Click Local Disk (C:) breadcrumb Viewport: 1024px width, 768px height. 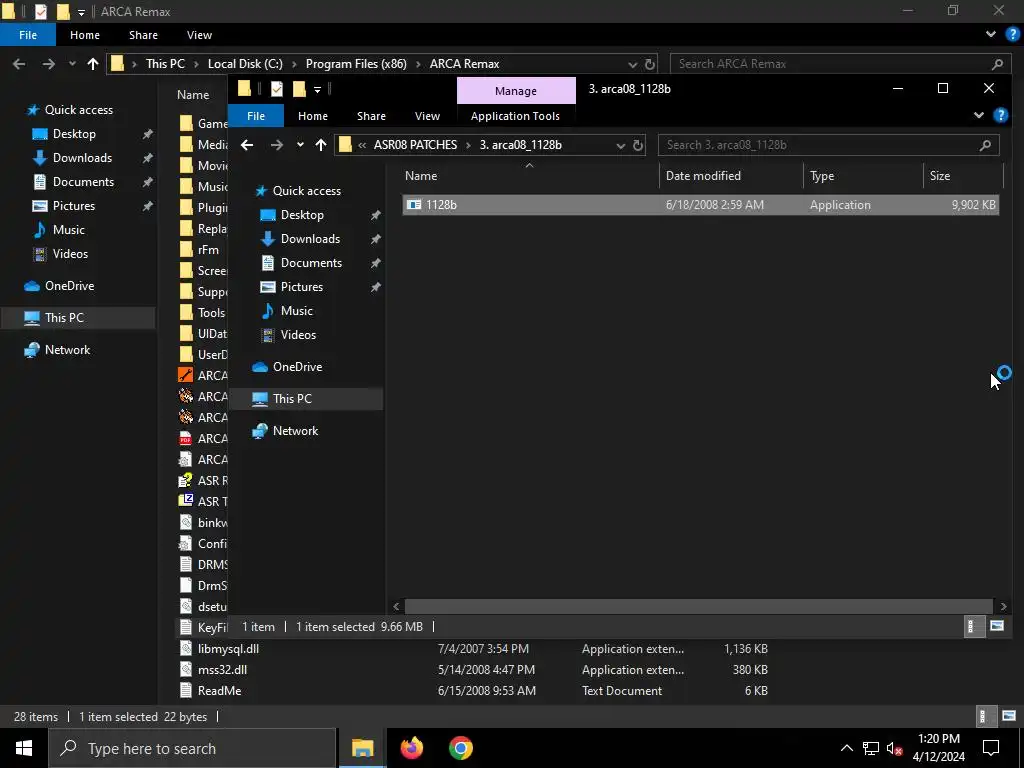(x=245, y=64)
